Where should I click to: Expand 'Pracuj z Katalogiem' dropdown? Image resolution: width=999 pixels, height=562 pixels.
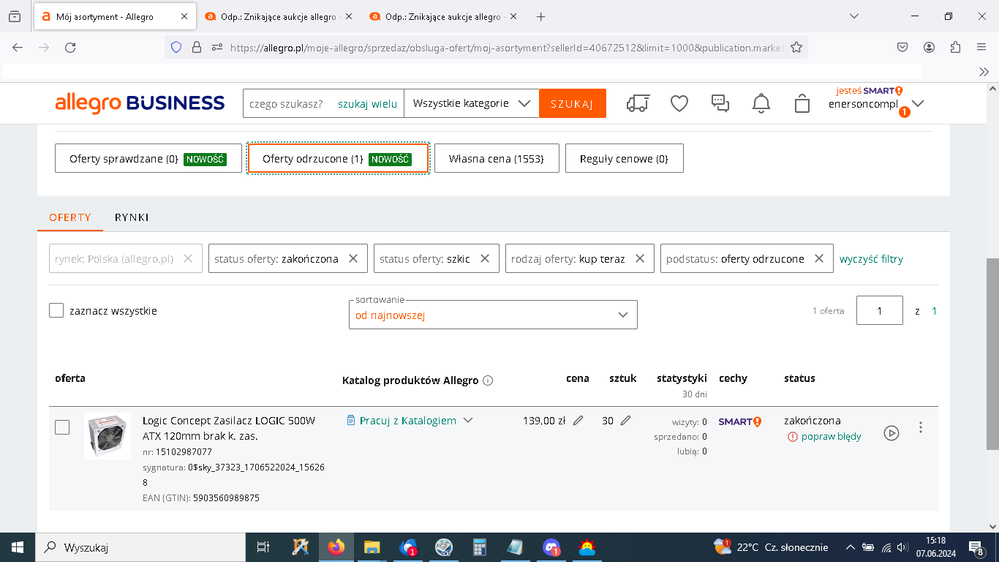pos(409,421)
